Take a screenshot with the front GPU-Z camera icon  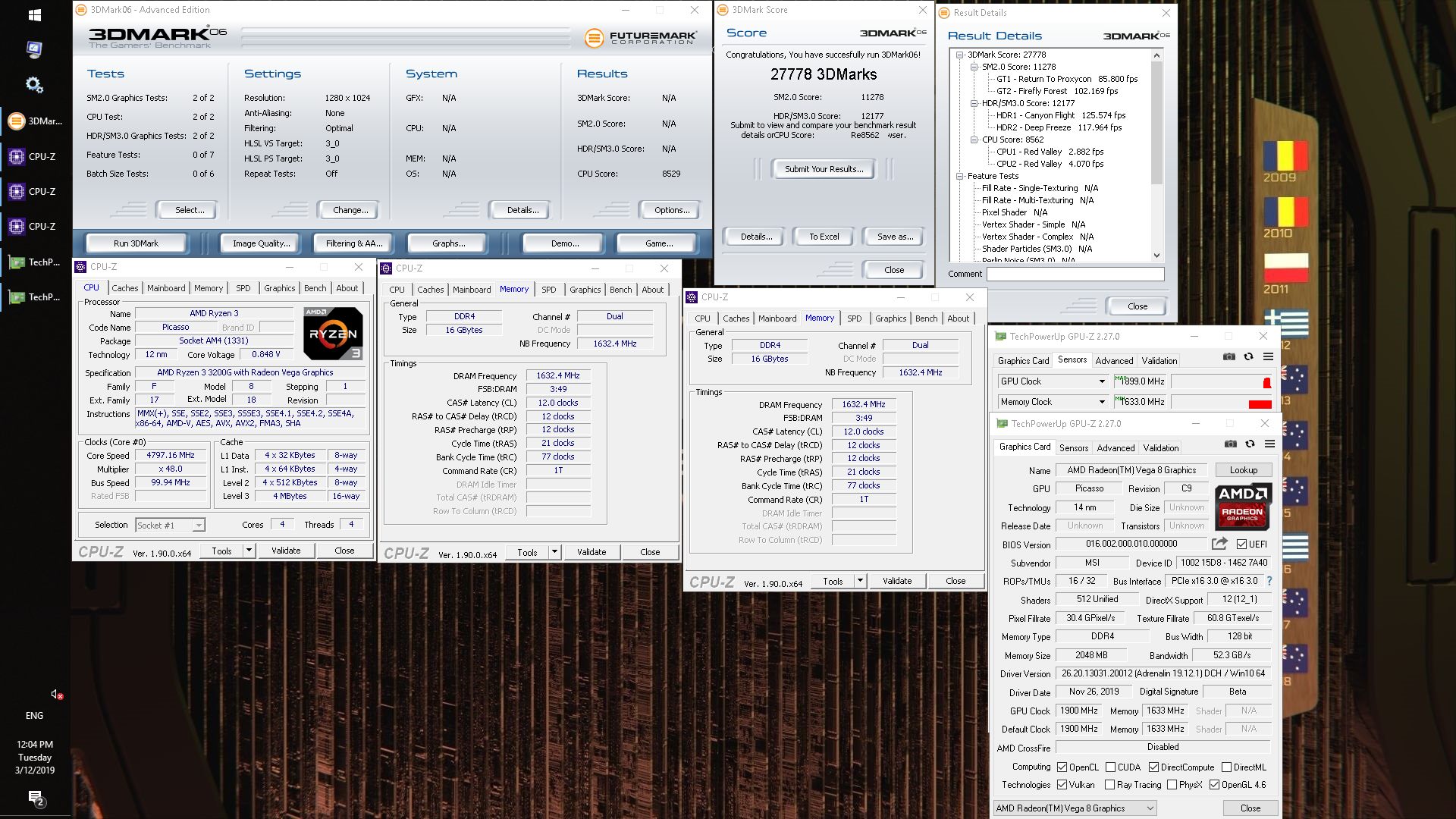coord(1230,444)
